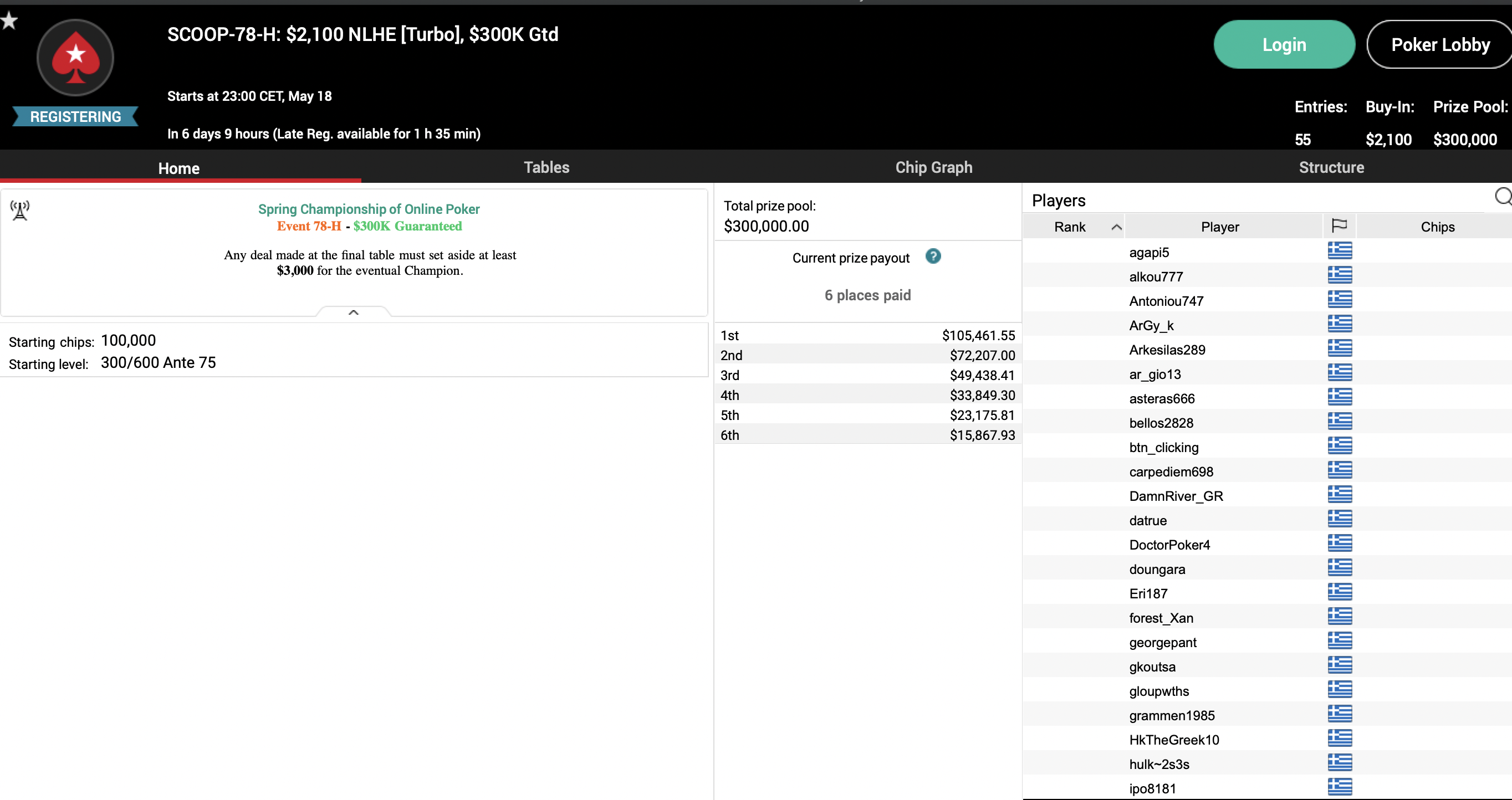The height and width of the screenshot is (800, 1512).
Task: Click the broadcast antenna icon
Action: (x=20, y=210)
